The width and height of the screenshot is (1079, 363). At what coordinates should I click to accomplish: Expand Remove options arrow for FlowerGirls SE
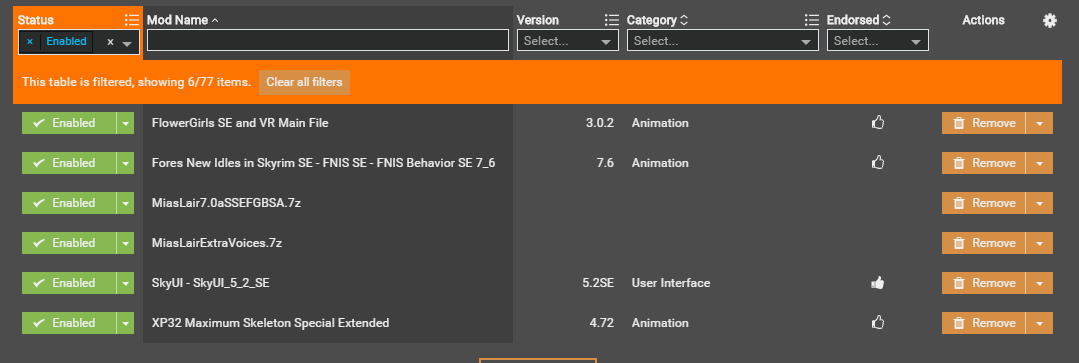pos(1039,123)
